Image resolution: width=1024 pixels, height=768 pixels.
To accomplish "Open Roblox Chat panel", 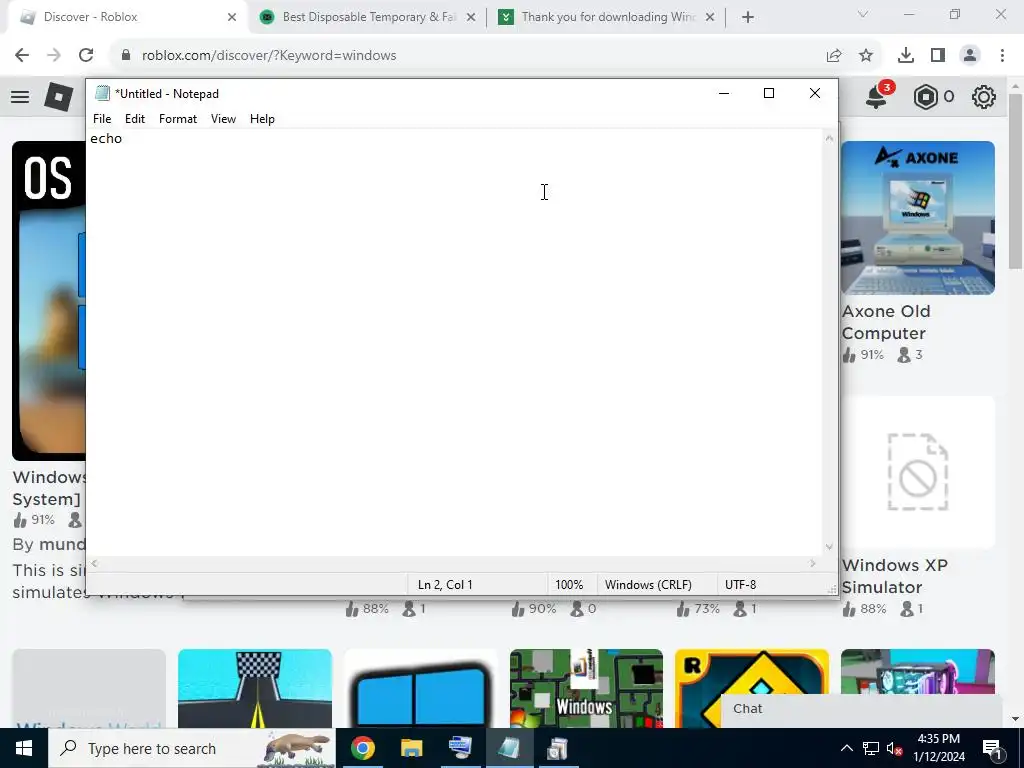I will (x=861, y=709).
